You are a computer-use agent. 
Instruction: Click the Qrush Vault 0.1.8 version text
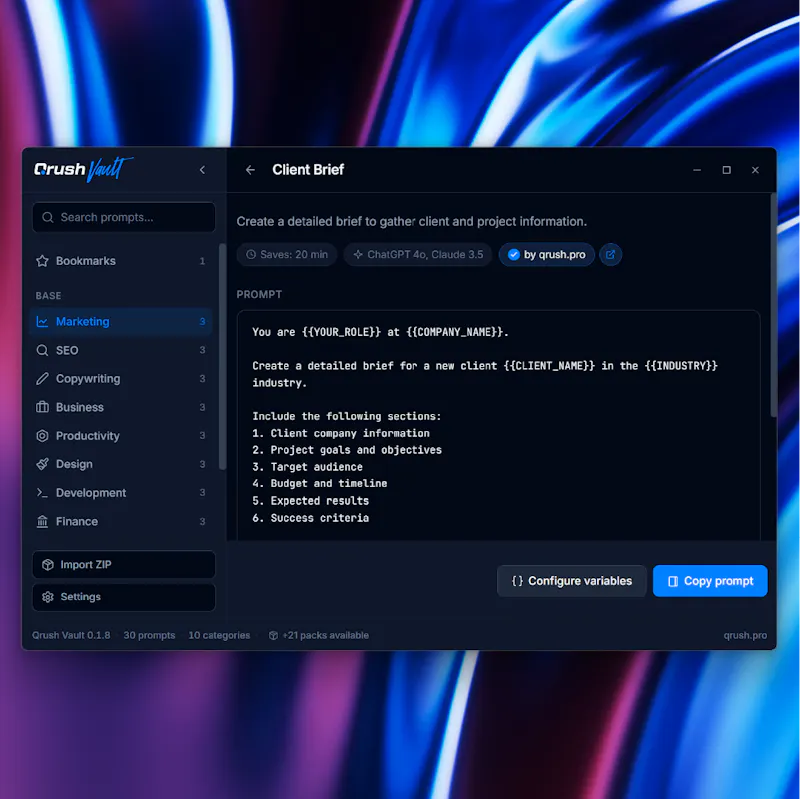(x=71, y=635)
